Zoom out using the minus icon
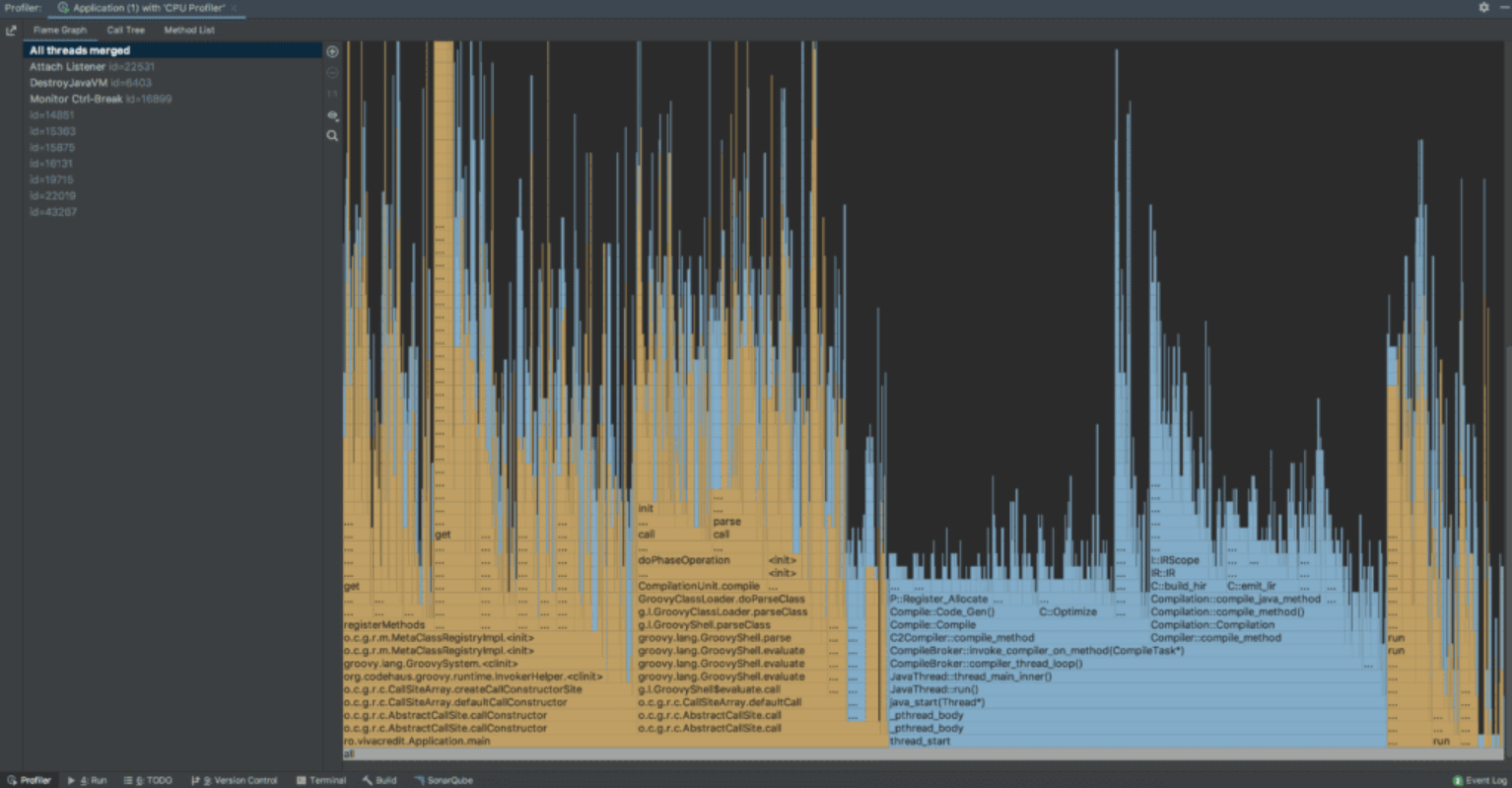 pyautogui.click(x=332, y=73)
